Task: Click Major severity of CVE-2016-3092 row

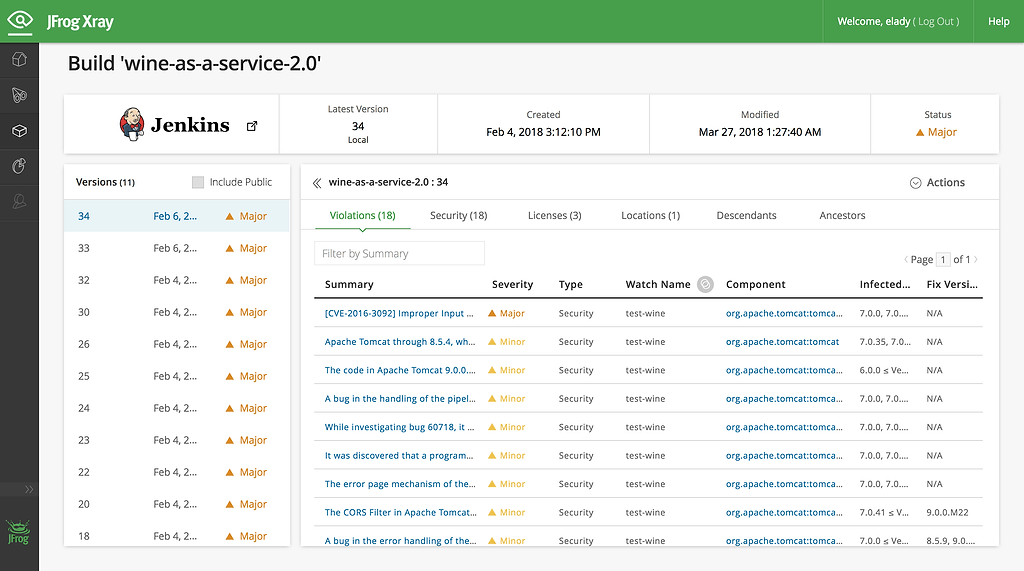Action: tap(507, 314)
